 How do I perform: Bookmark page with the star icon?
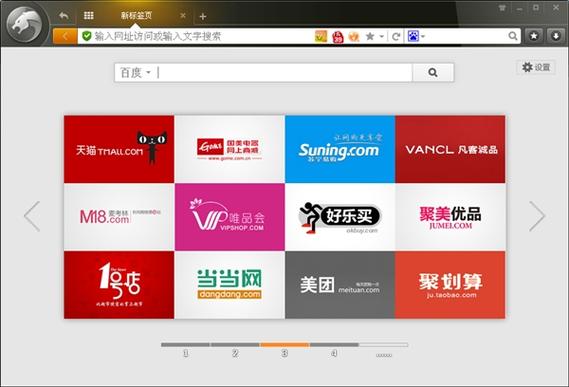[x=370, y=36]
